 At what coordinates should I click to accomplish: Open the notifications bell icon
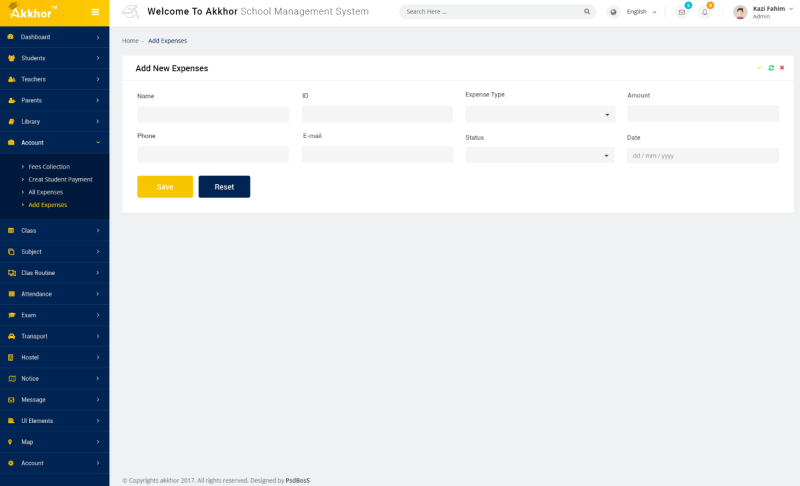coord(705,12)
